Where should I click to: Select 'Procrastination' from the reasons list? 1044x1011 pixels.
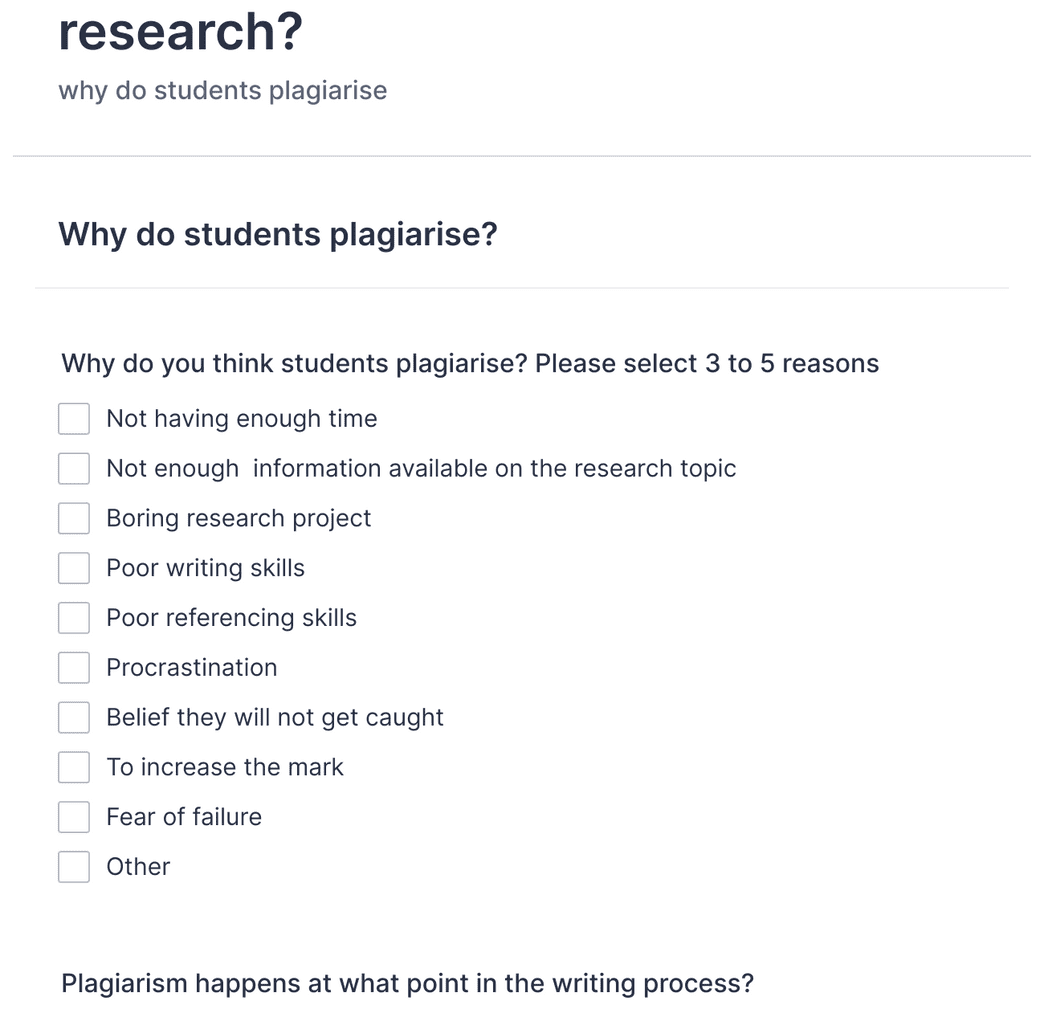74,667
